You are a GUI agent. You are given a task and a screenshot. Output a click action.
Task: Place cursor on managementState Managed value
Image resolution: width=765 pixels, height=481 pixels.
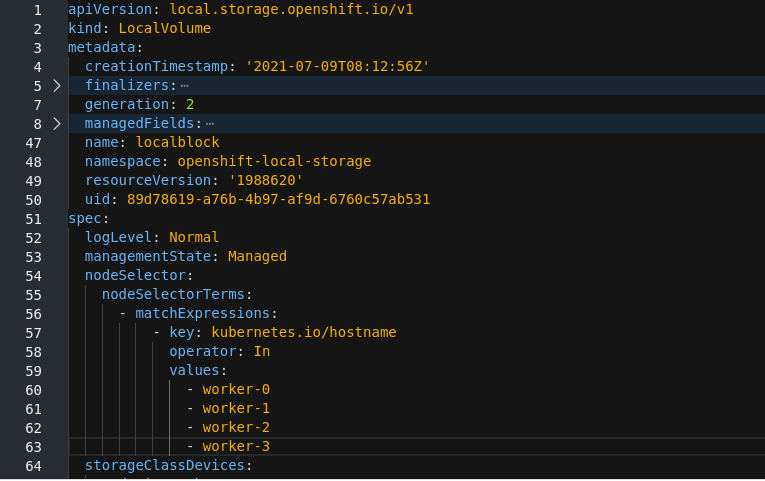pyautogui.click(x=257, y=257)
